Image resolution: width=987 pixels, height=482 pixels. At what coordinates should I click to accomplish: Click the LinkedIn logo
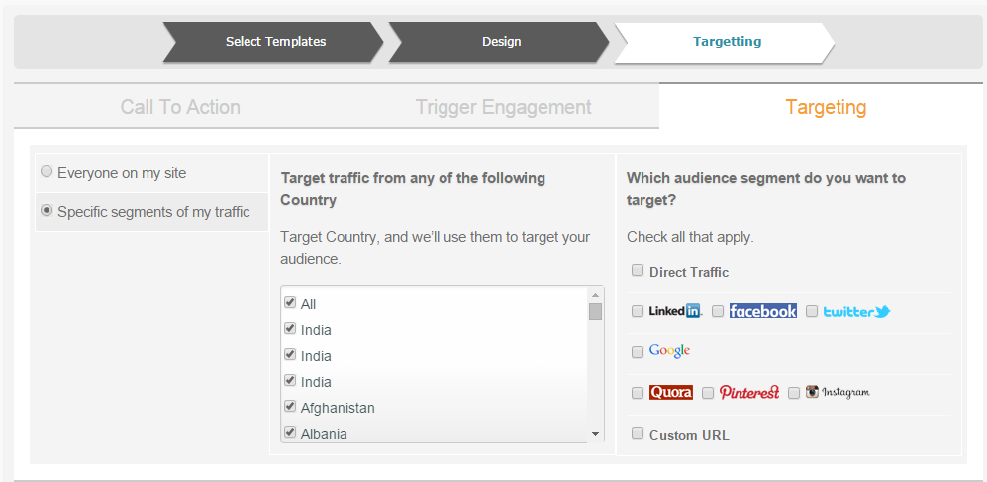[x=674, y=311]
